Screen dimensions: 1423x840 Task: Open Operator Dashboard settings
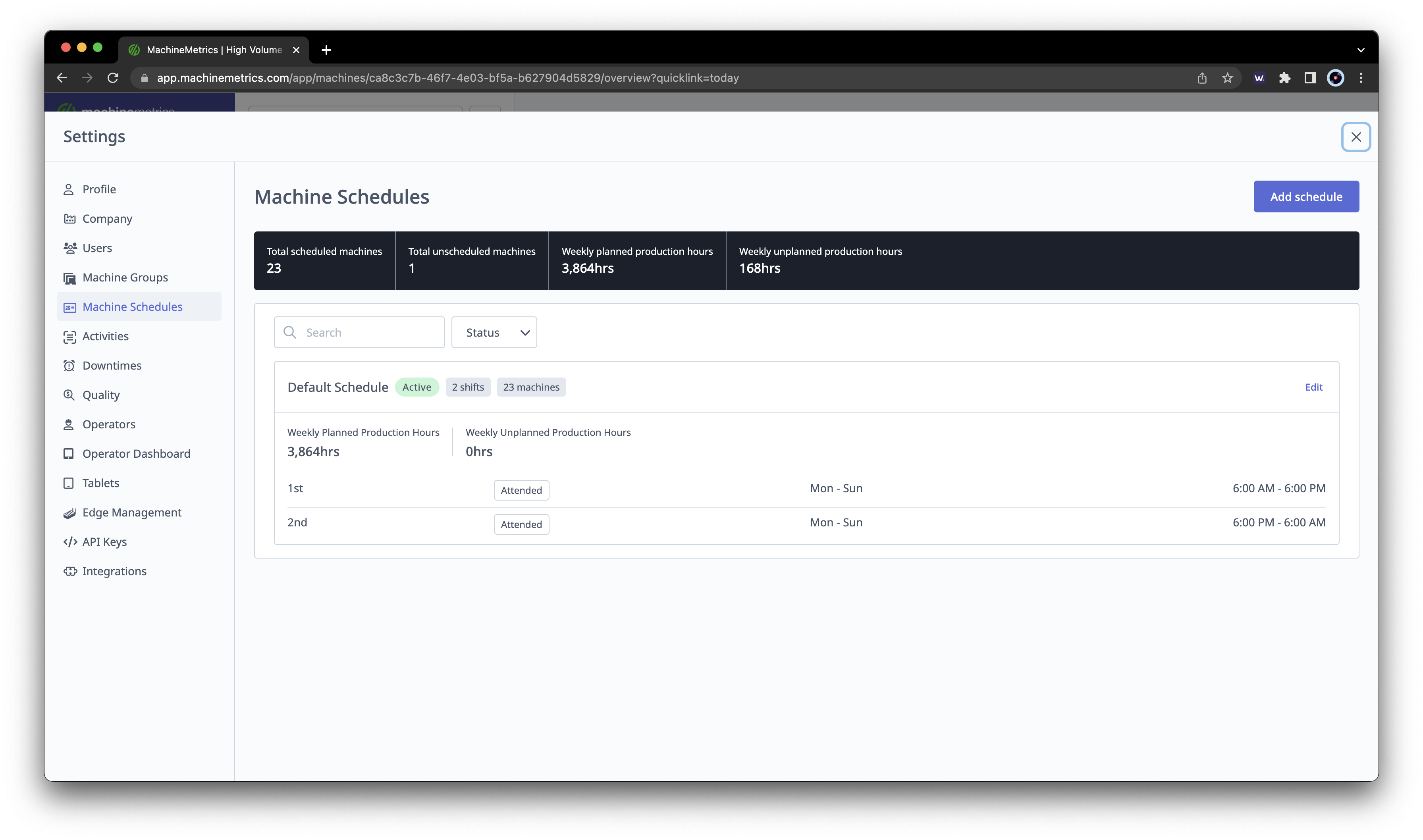139,454
